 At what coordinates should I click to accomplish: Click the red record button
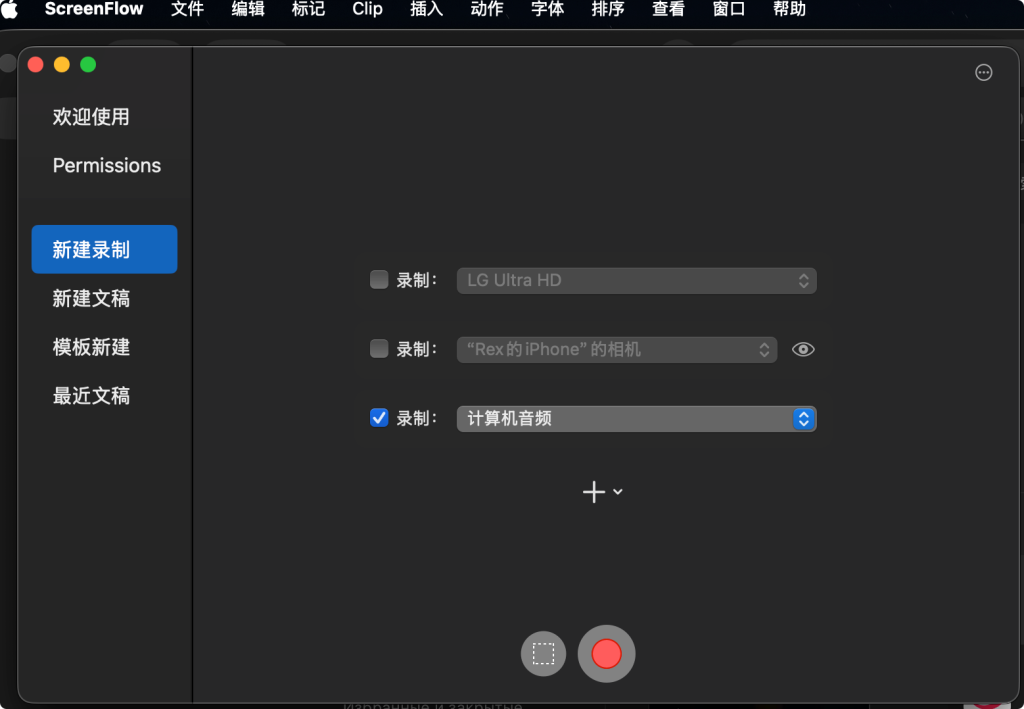(x=606, y=654)
